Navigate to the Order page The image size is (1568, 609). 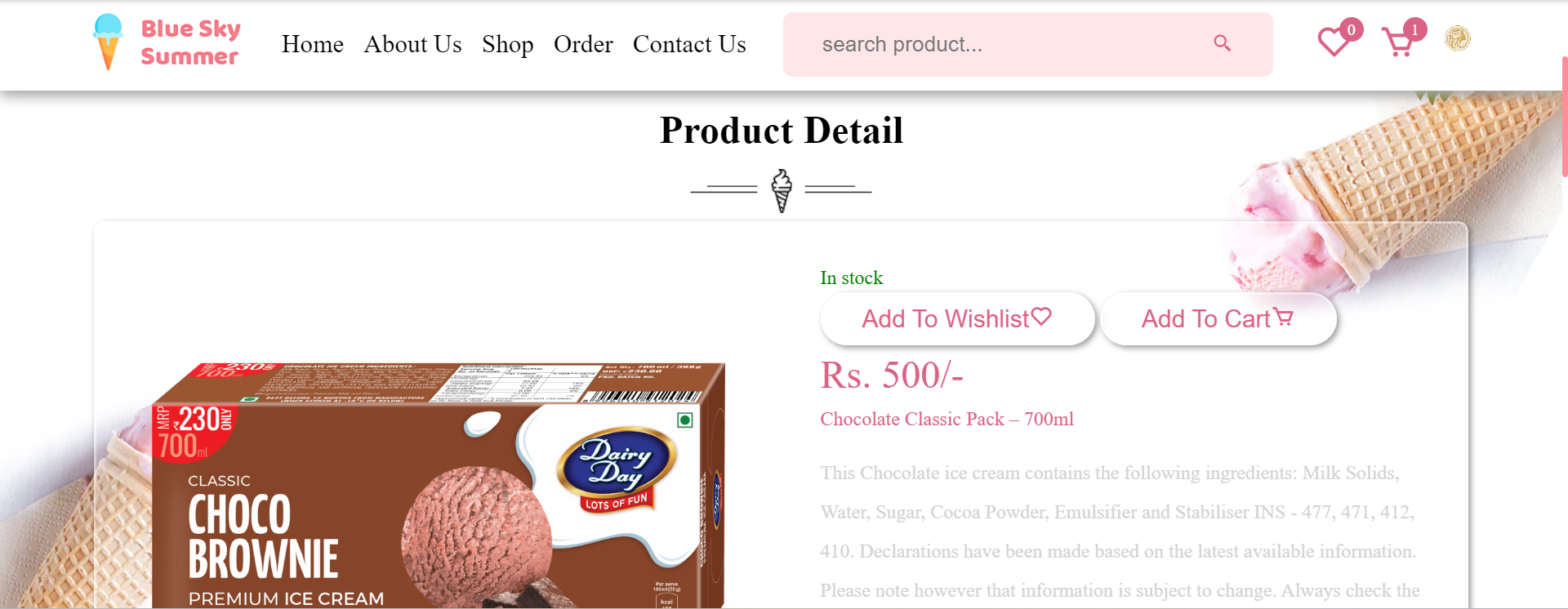[x=583, y=44]
